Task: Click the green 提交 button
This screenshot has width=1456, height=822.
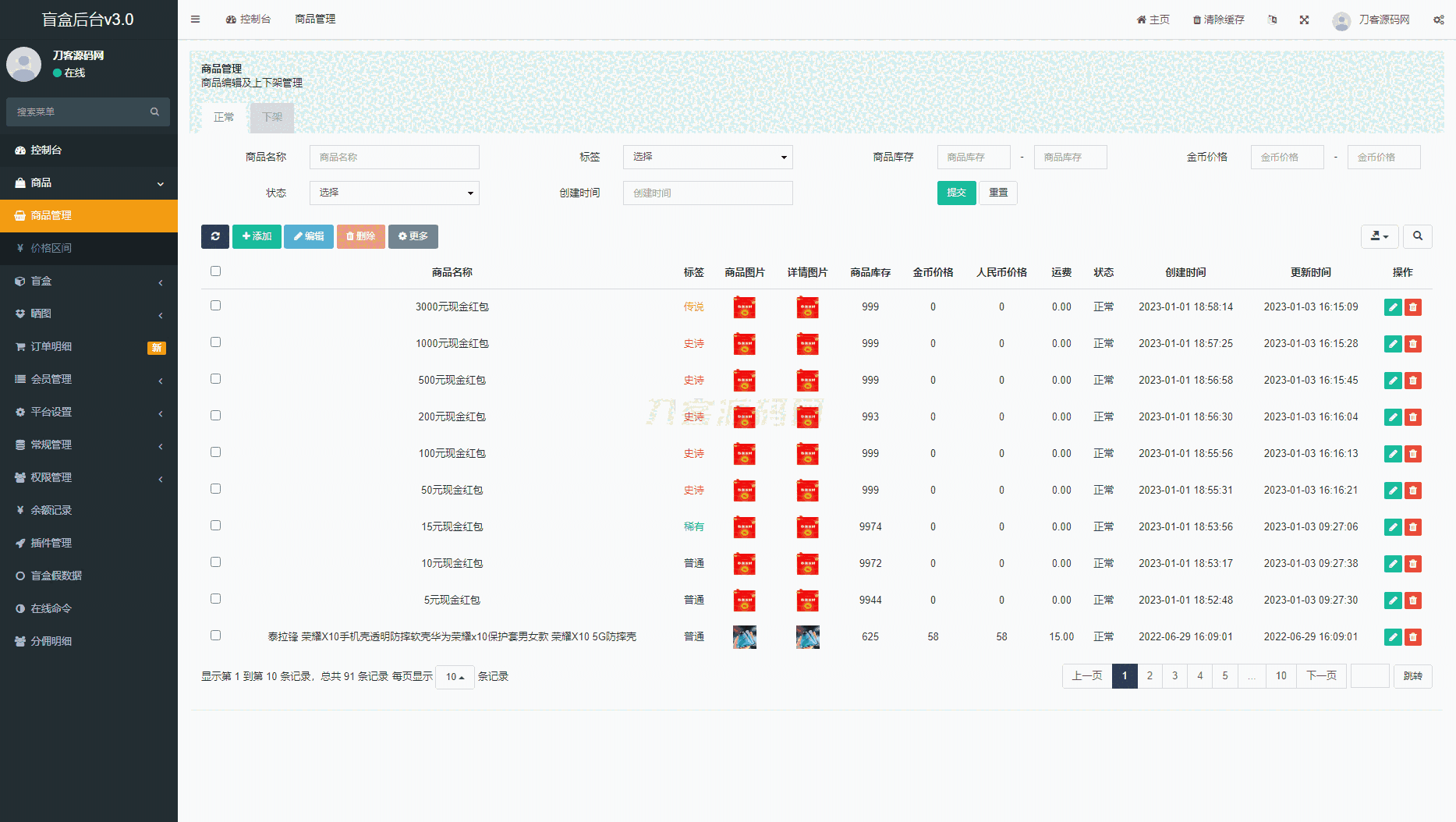Action: 956,193
